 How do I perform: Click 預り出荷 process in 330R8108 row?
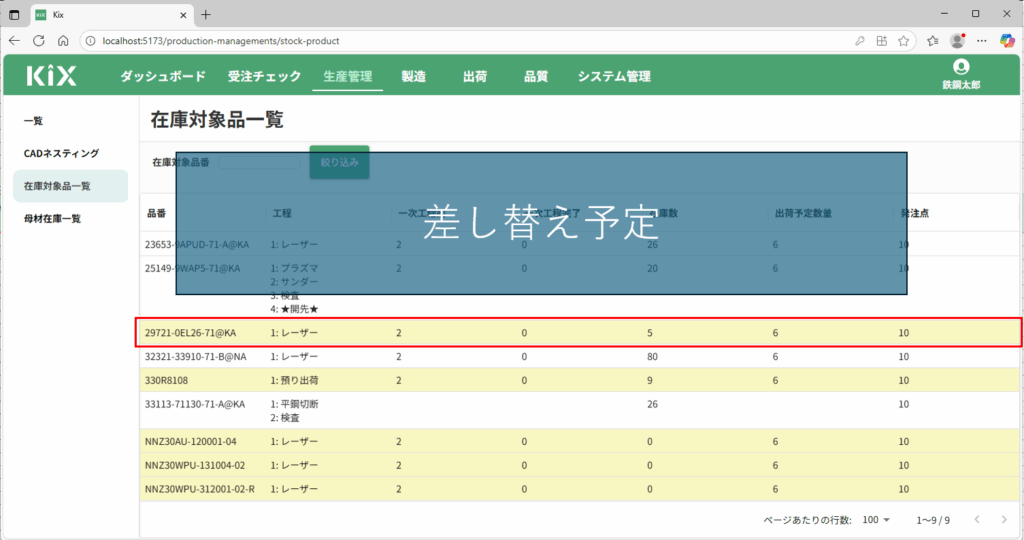[x=295, y=380]
